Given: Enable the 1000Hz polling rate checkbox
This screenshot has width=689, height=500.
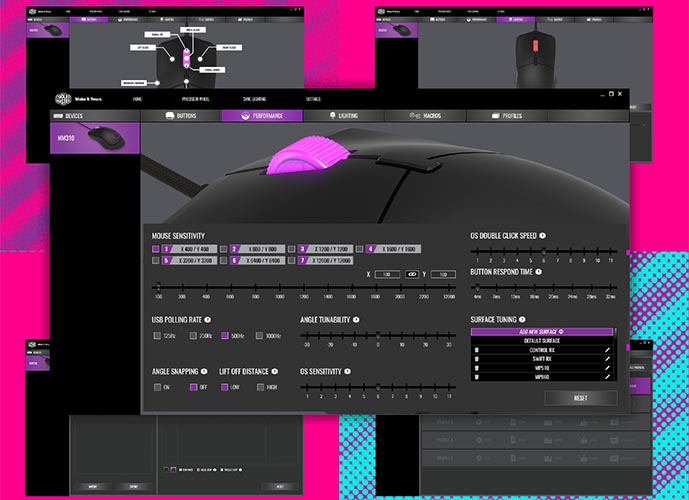Looking at the screenshot, I should pos(259,336).
